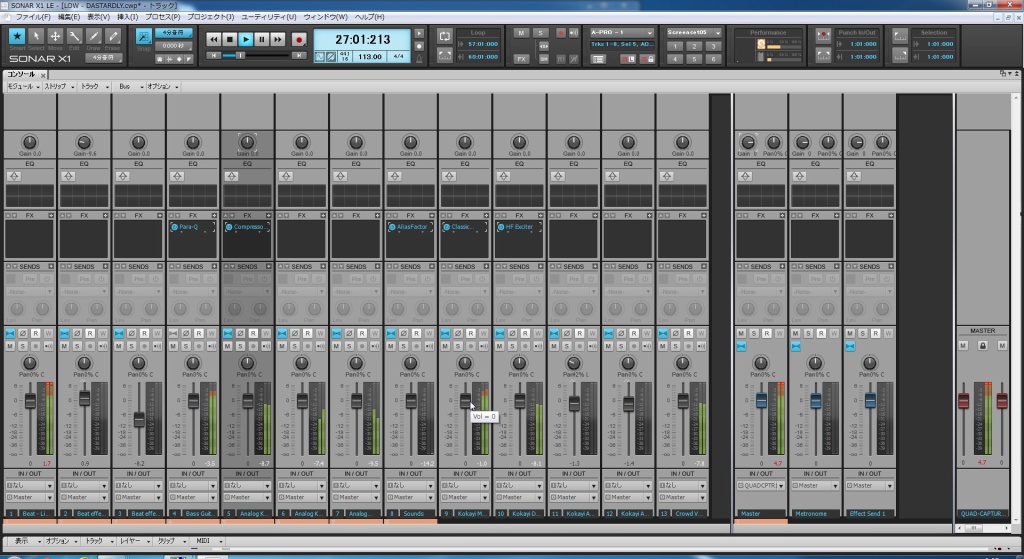Choose the Select arrow tool

[x=36, y=37]
